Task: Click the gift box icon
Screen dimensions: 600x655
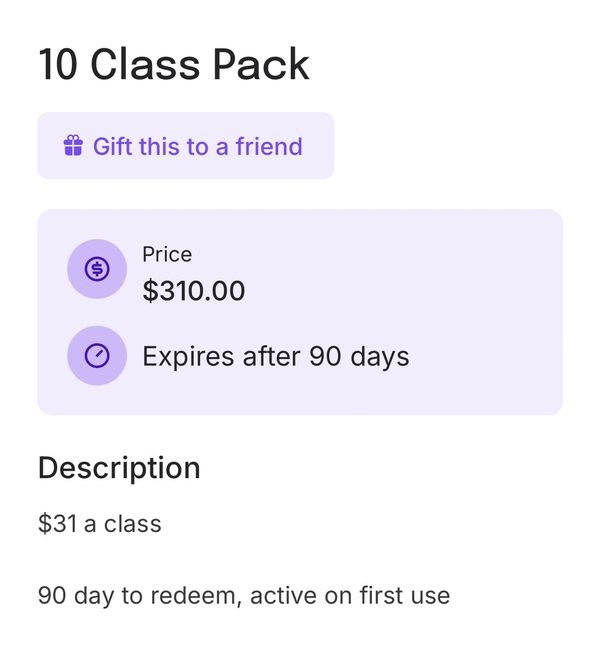Action: point(72,147)
